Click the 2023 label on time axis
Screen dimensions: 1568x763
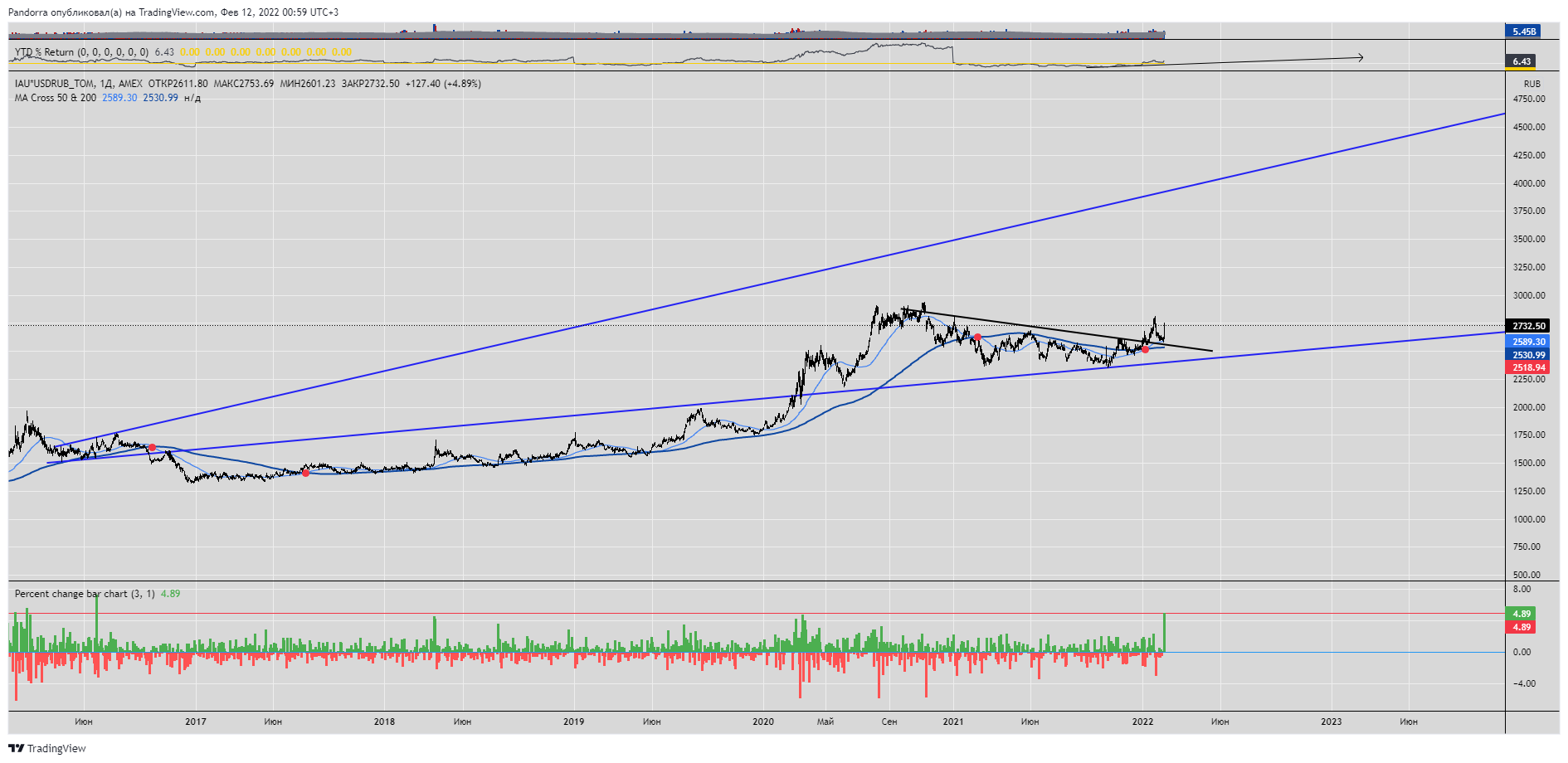pos(1331,722)
